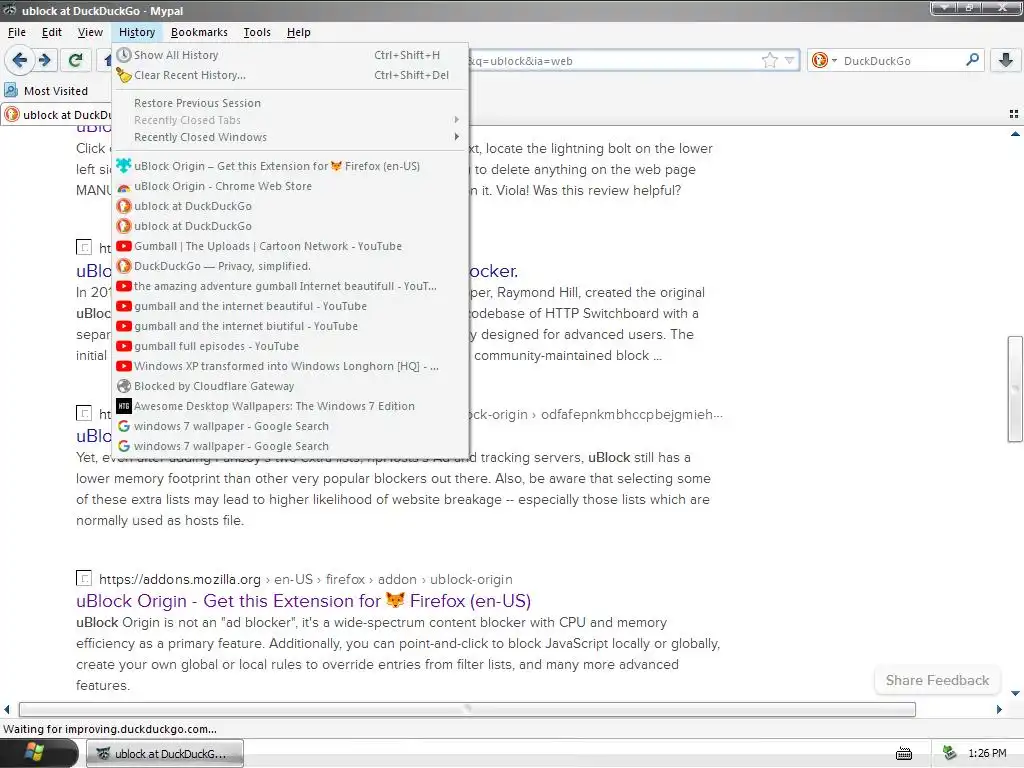Bookmark this page with the star icon
Viewport: 1024px width, 768px height.
770,61
